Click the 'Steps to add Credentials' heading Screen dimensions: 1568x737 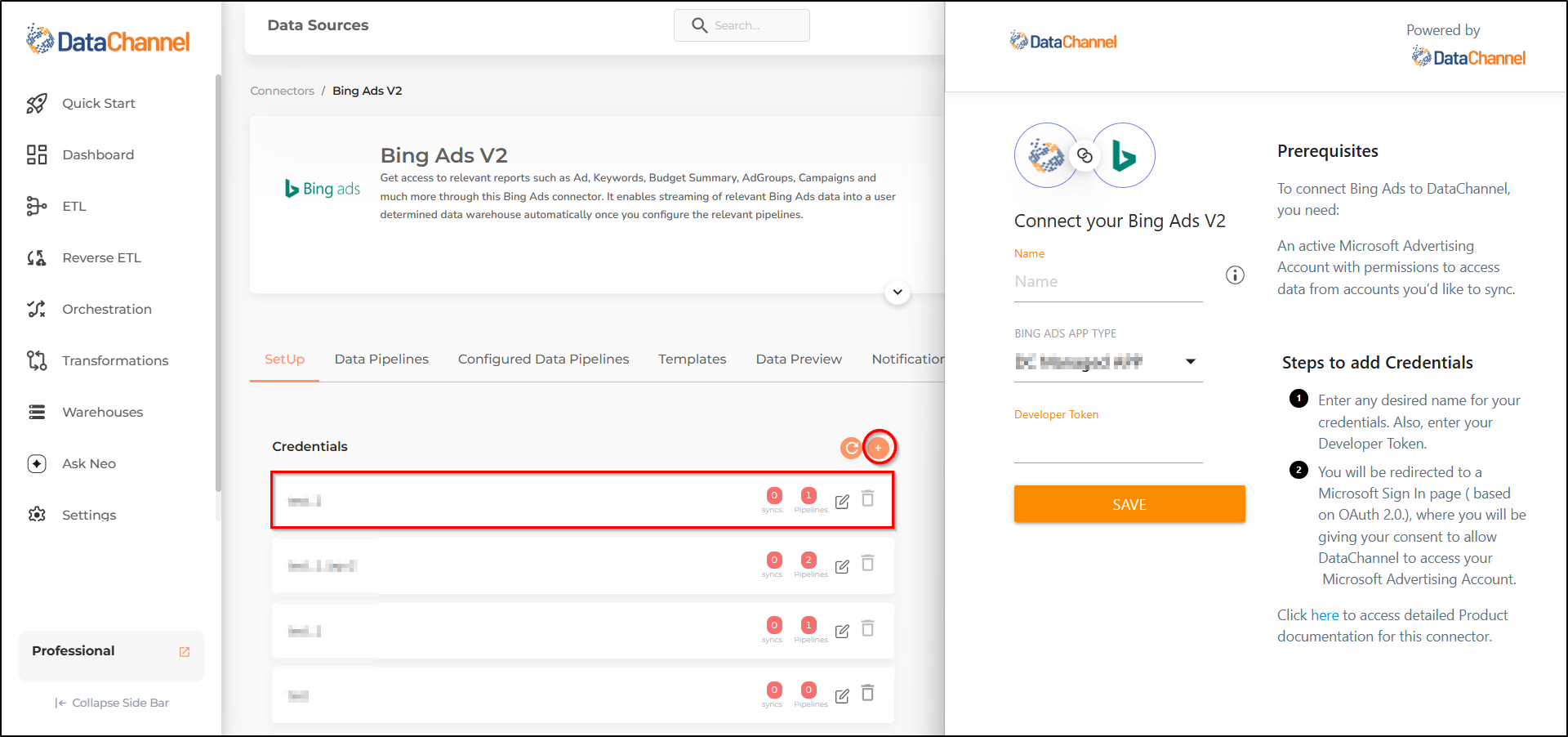(1378, 363)
